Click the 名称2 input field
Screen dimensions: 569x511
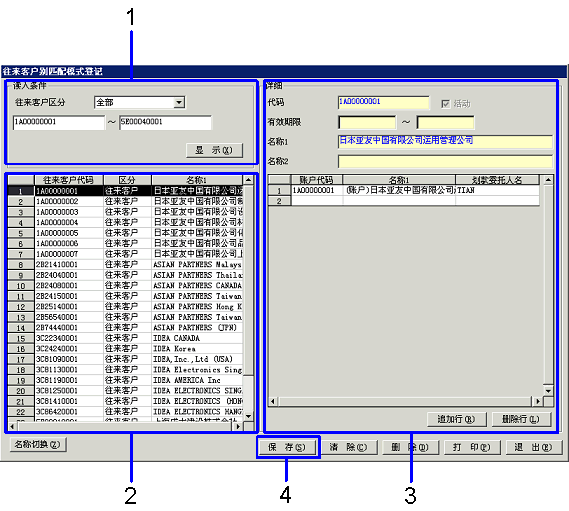click(x=445, y=162)
